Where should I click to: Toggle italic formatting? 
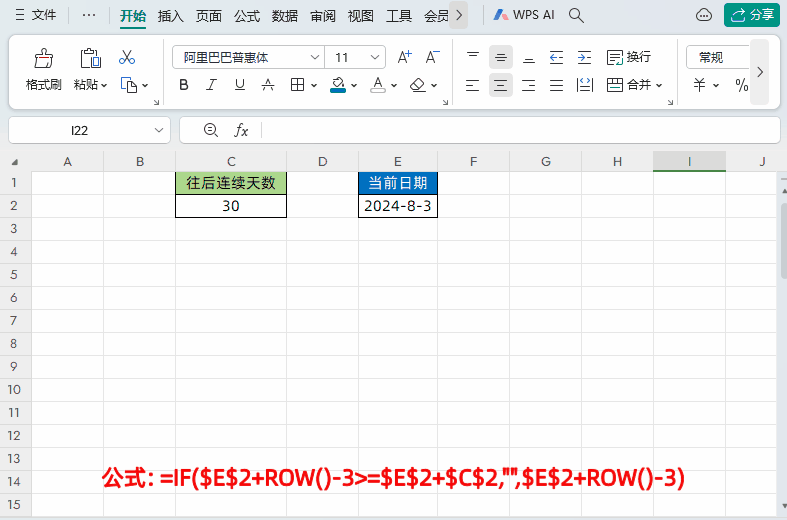[x=212, y=85]
